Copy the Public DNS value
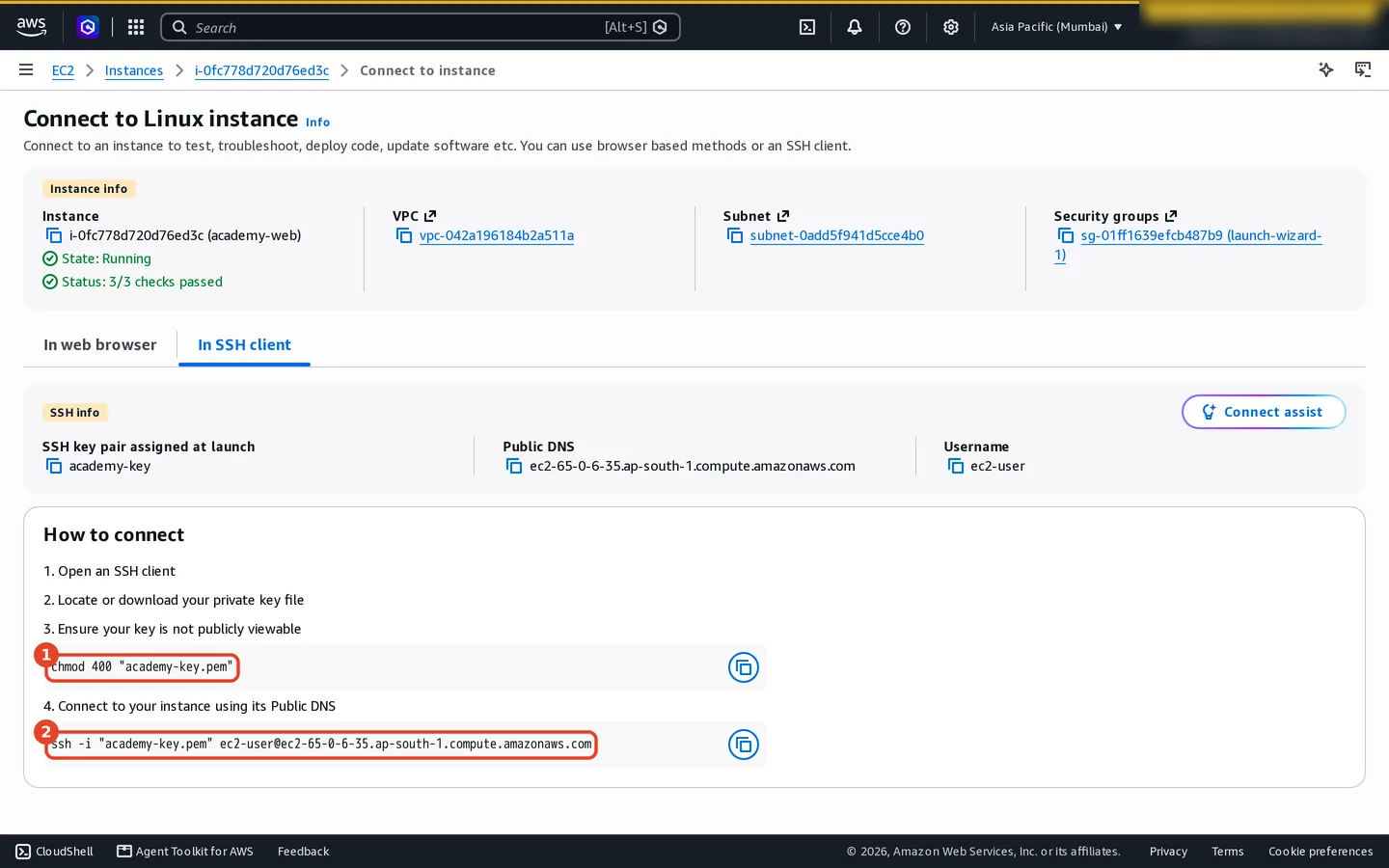The width and height of the screenshot is (1389, 868). coord(514,466)
